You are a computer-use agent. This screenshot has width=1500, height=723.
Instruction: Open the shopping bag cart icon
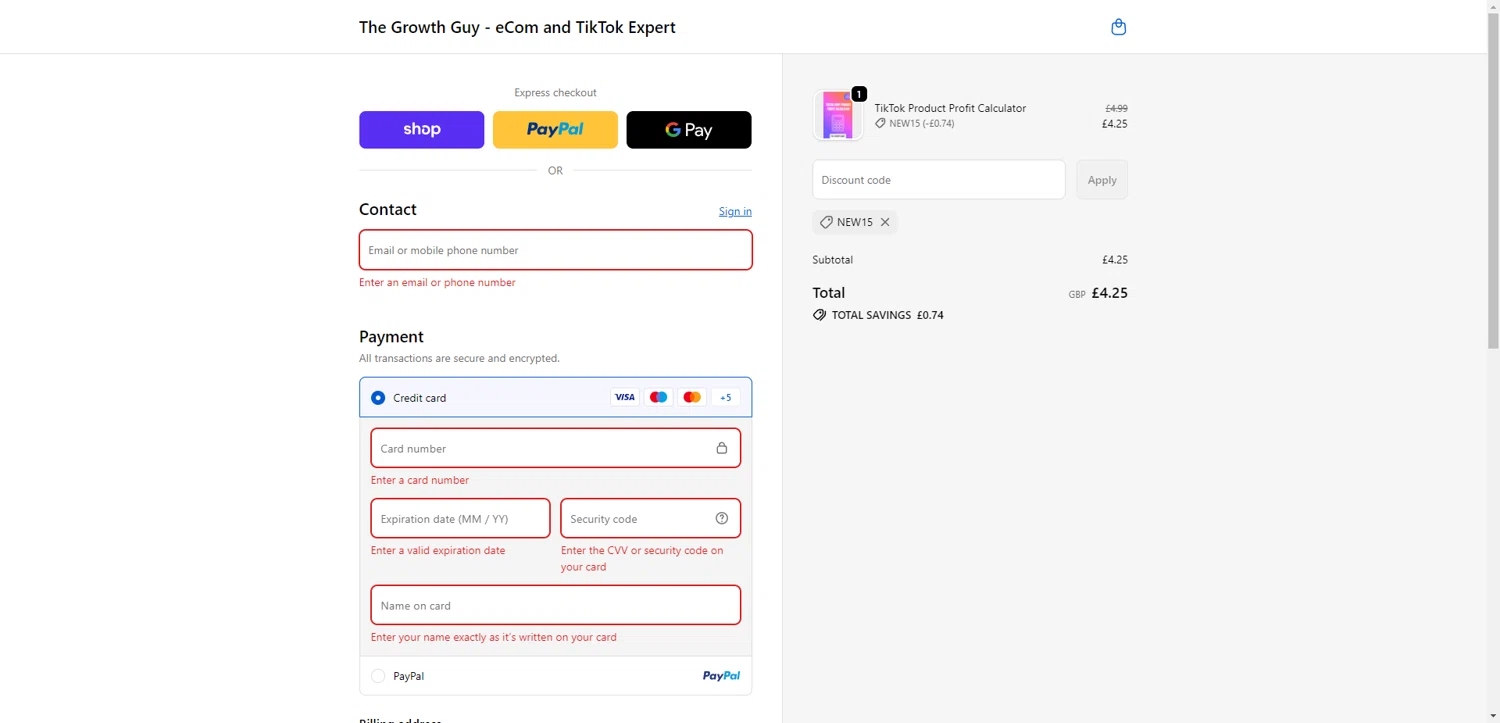pos(1118,27)
